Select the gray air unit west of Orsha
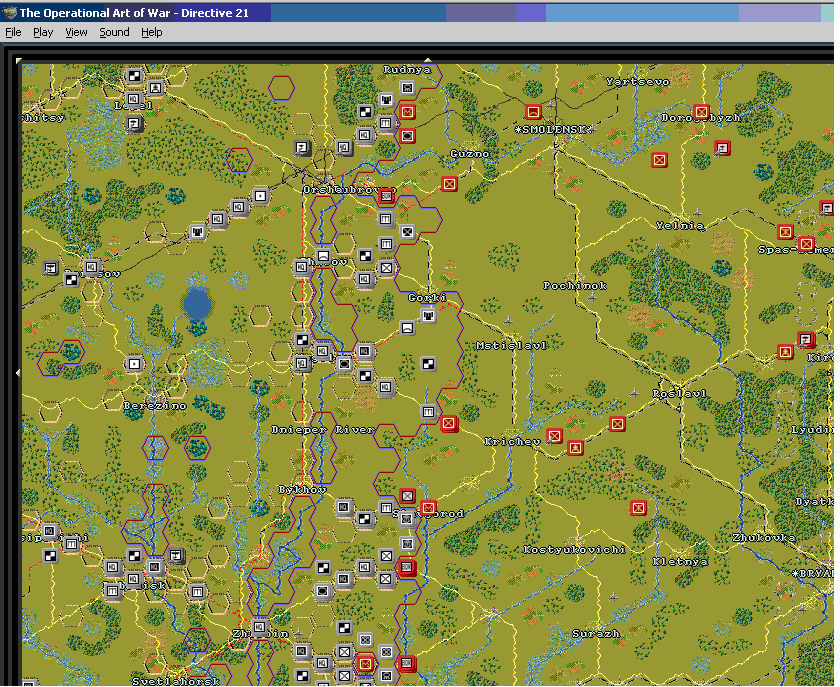 [302, 147]
